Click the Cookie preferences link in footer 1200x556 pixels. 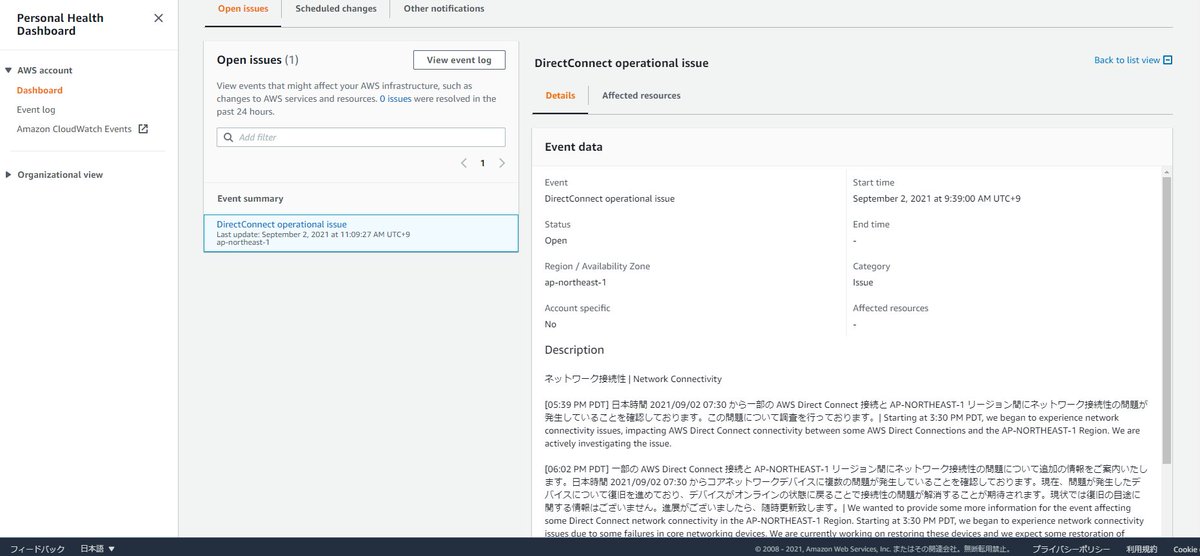[1186, 549]
